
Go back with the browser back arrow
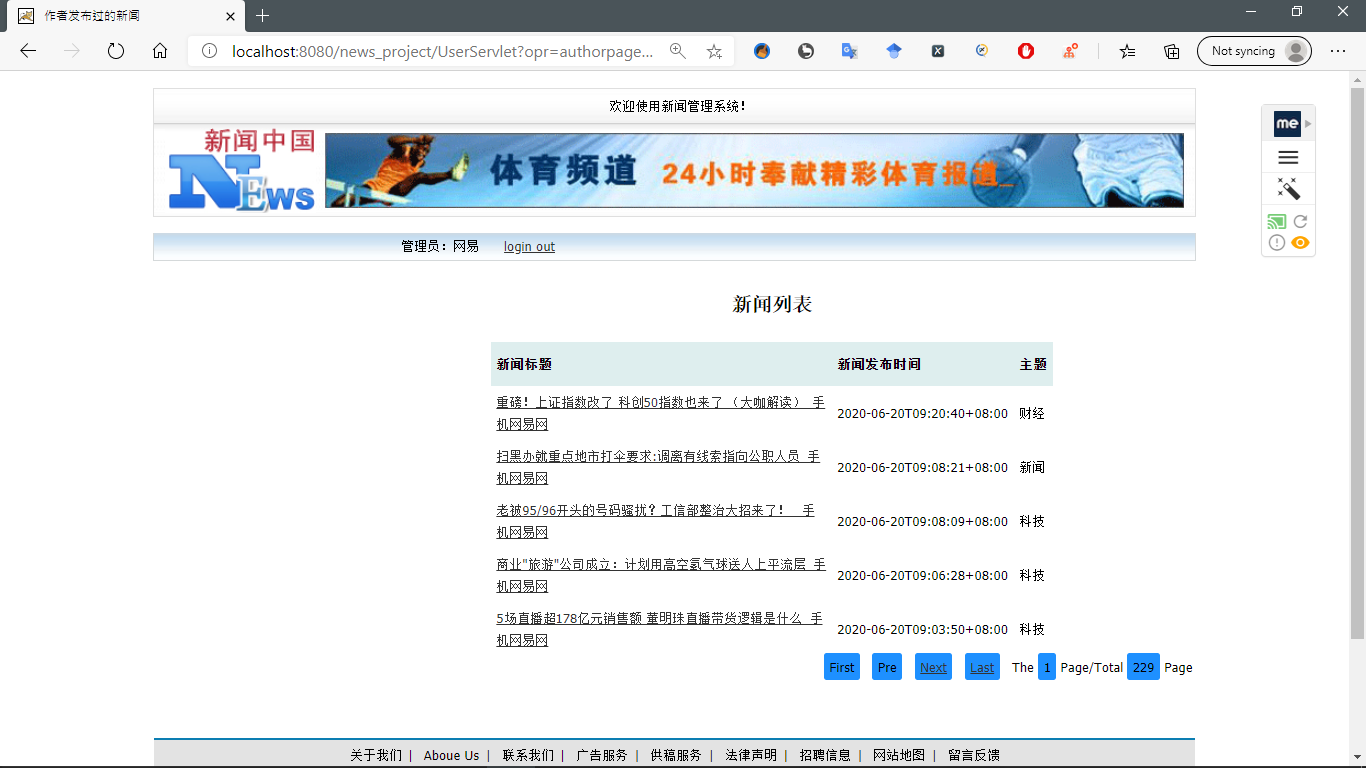(x=28, y=51)
